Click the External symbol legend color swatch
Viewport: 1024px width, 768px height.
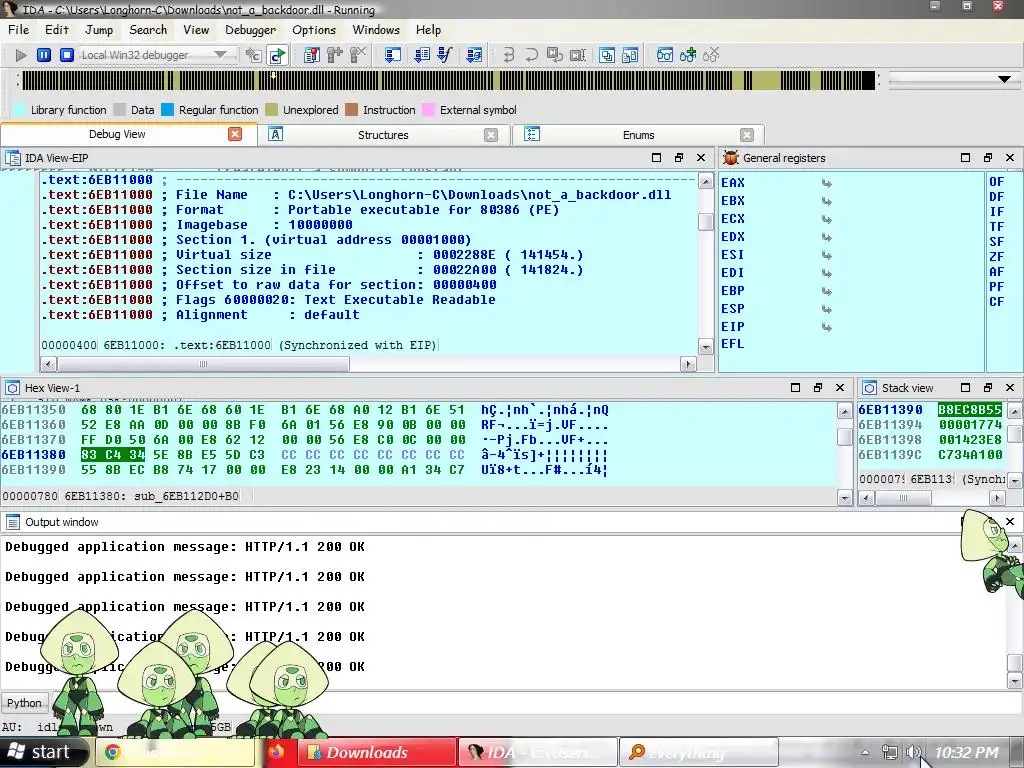(428, 110)
